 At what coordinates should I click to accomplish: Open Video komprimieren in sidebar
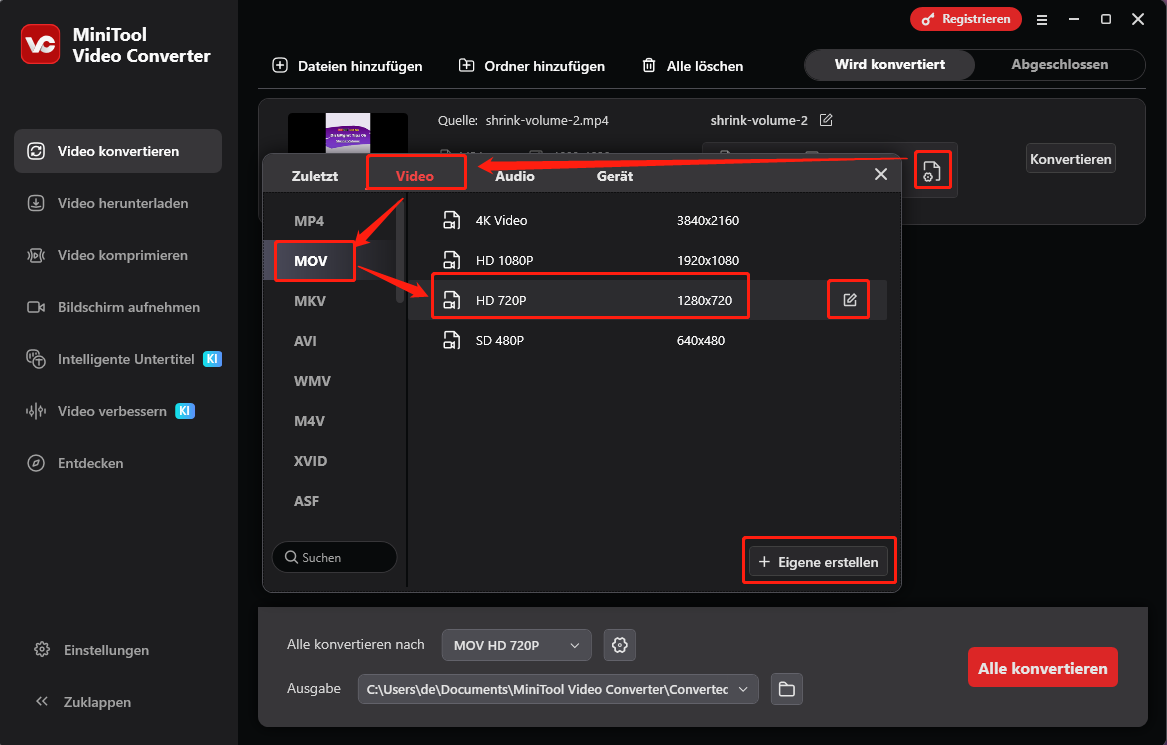[118, 255]
